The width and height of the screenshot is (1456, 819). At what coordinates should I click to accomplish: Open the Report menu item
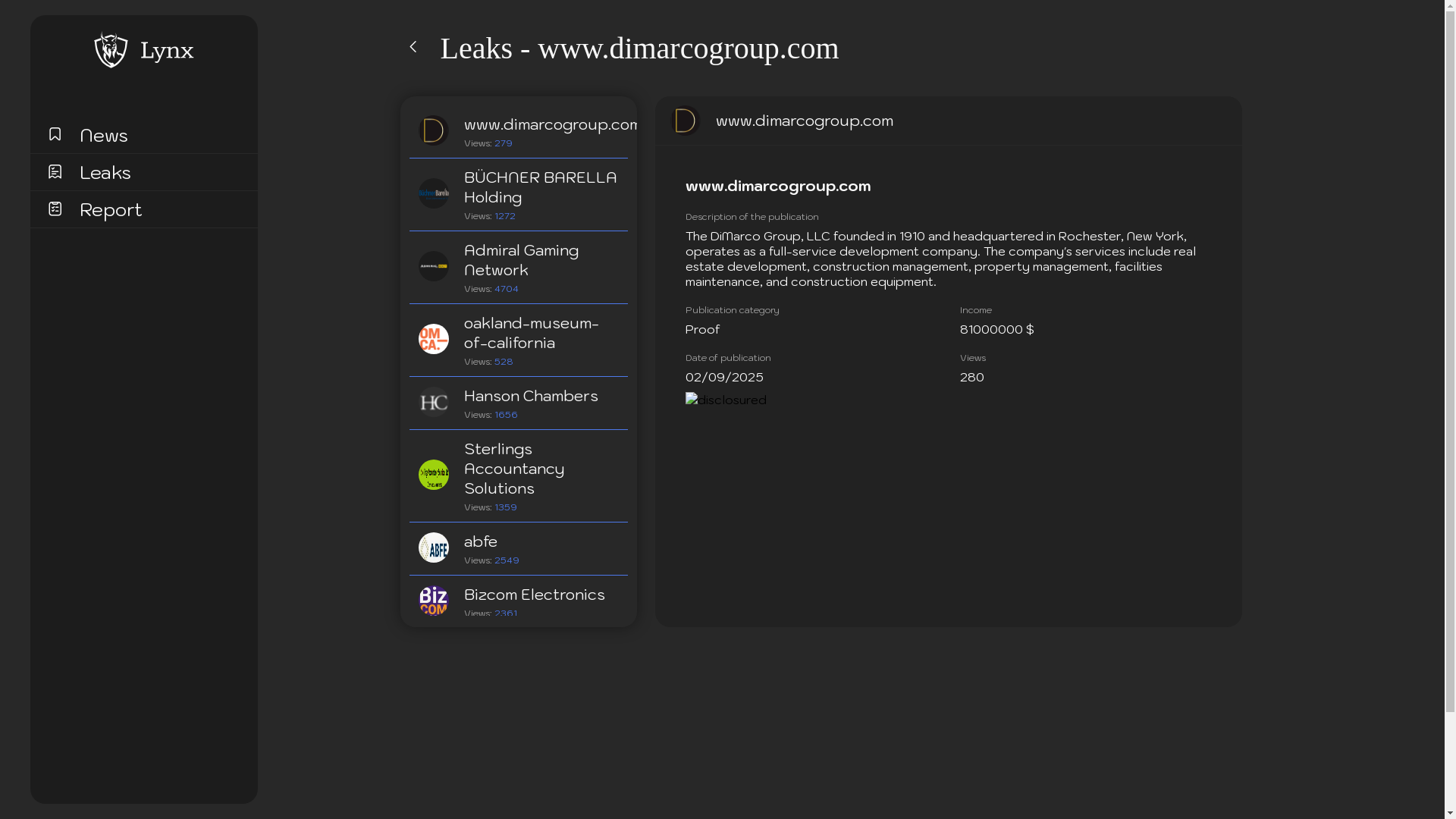[111, 209]
